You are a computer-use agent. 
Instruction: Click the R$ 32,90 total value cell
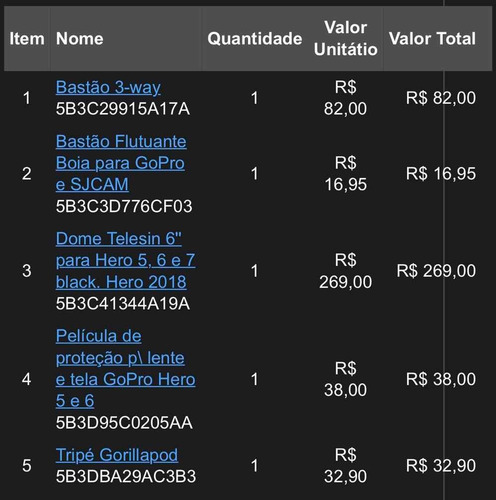441,466
